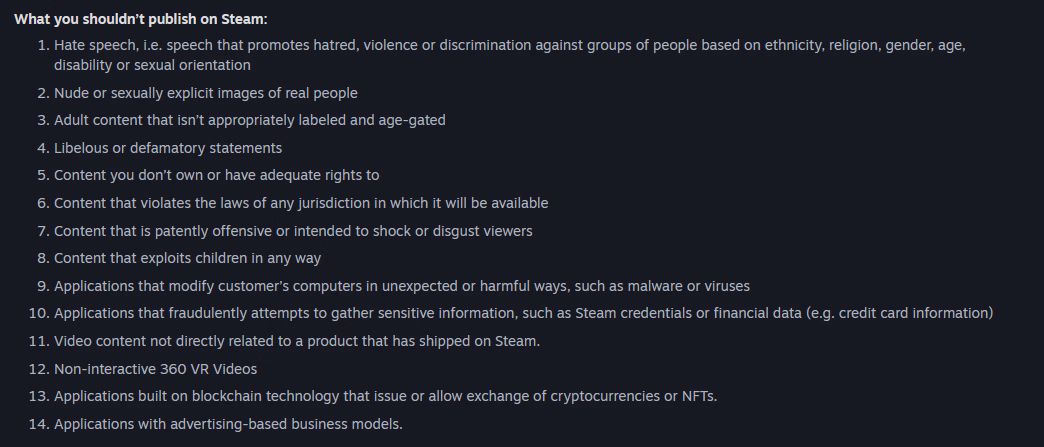
Task: Select the patently offensive content rule
Action: pos(293,231)
